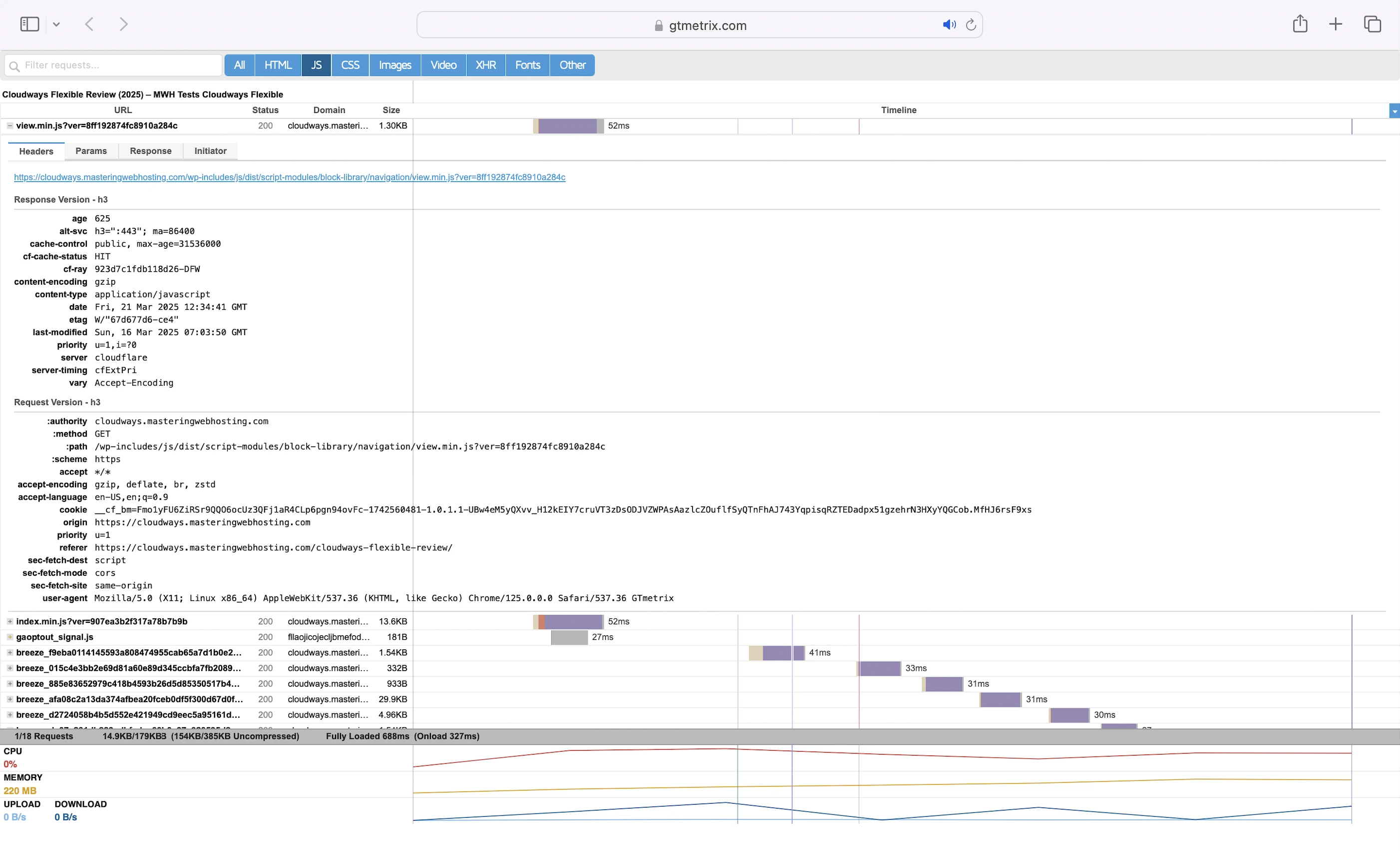Open the view.min.js full URL link

[289, 177]
